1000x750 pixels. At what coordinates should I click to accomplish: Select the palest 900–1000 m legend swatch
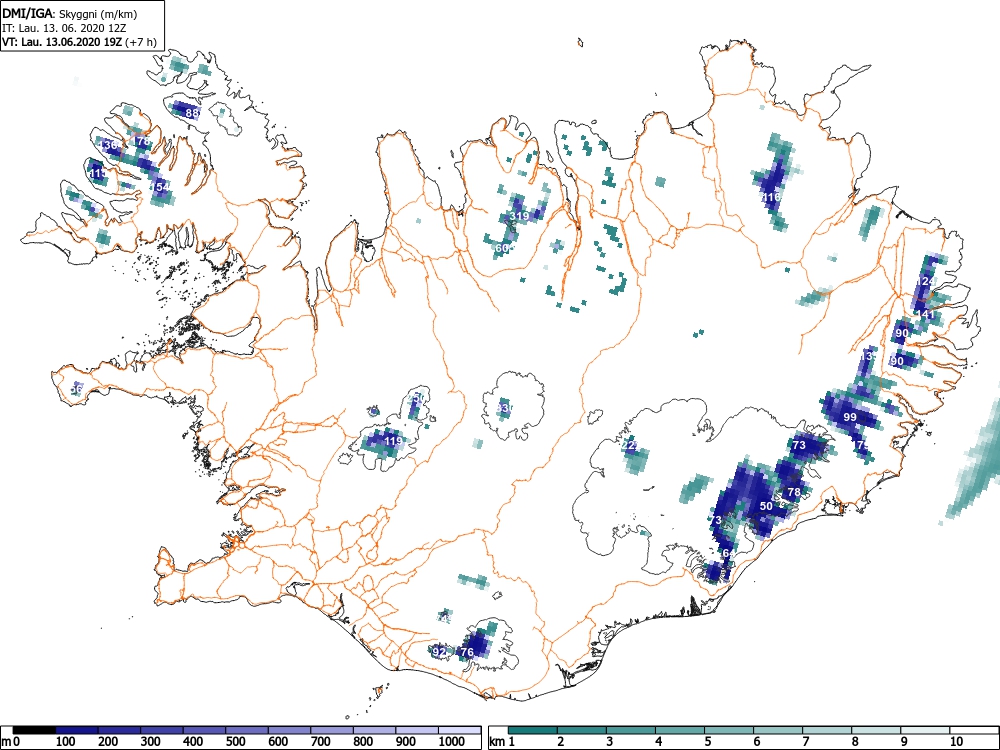click(417, 730)
